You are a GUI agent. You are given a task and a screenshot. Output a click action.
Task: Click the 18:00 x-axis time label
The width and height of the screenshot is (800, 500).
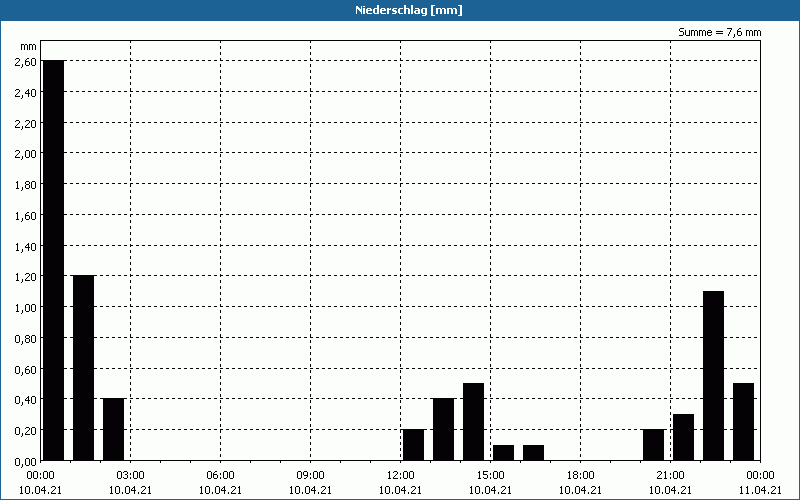click(x=581, y=476)
